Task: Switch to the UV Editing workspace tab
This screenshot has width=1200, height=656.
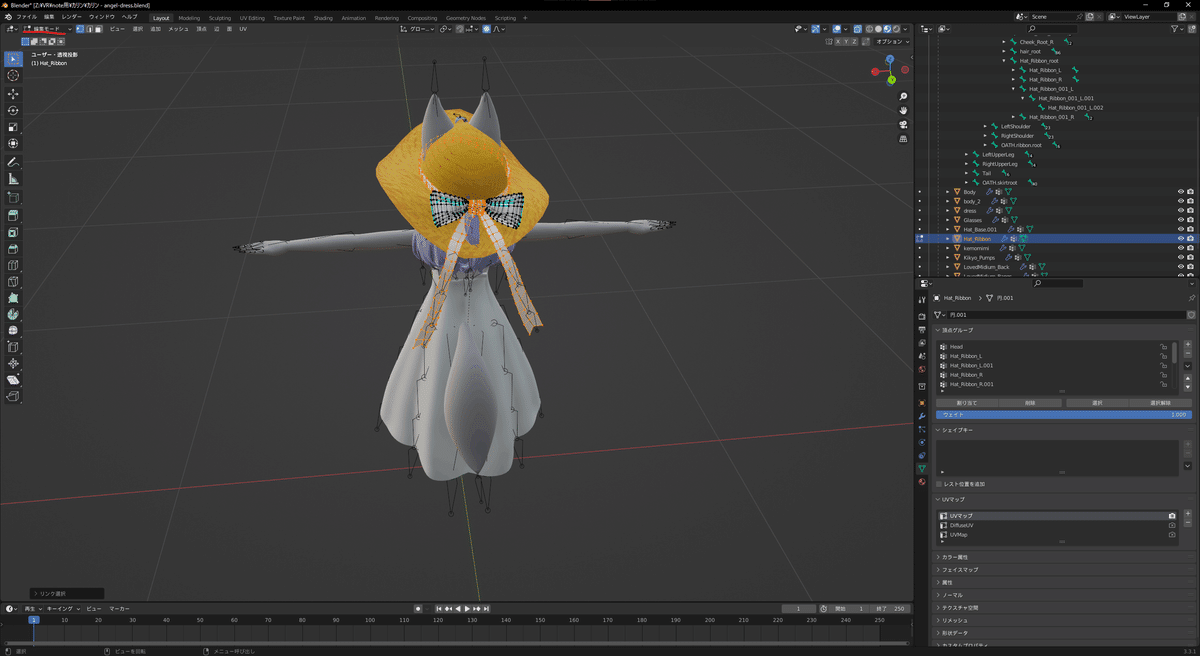Action: [x=252, y=17]
